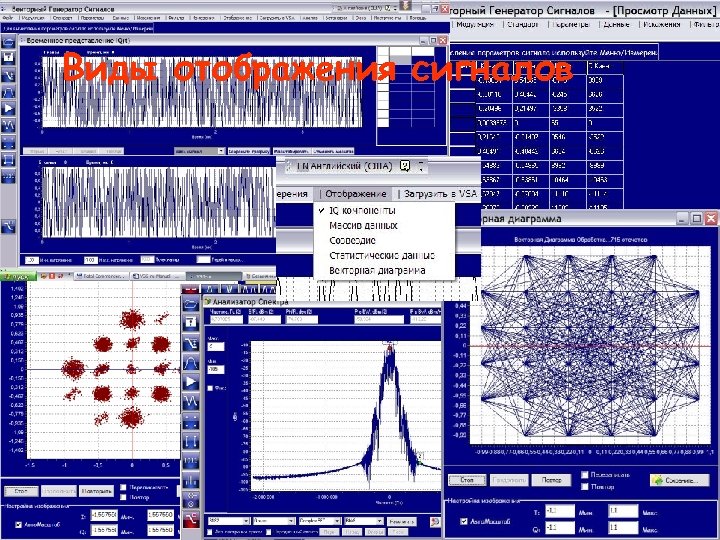The image size is (720, 540).
Task: Open file icon in time-domain window toolbar
Action: click(x=8, y=42)
